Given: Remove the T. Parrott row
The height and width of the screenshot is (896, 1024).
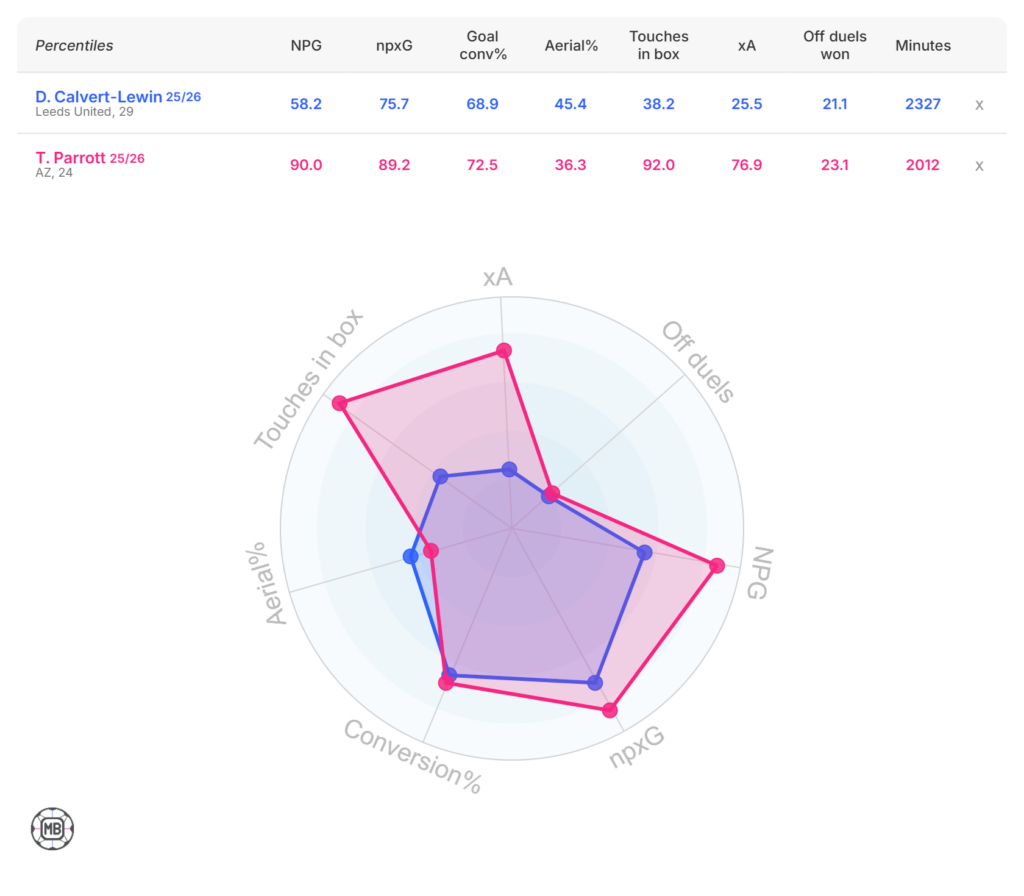Looking at the screenshot, I should (x=979, y=166).
